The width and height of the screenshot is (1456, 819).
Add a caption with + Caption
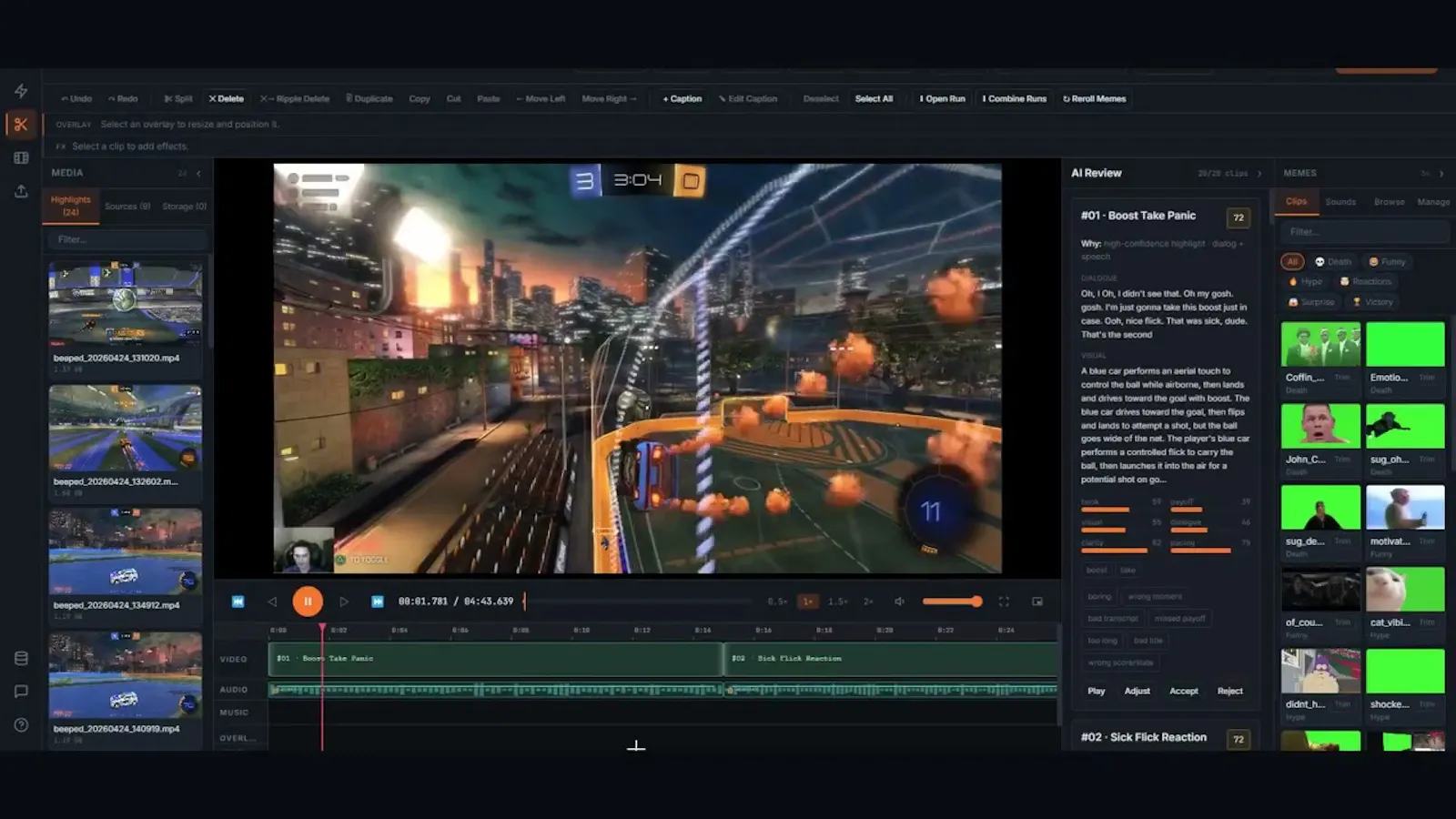click(682, 98)
